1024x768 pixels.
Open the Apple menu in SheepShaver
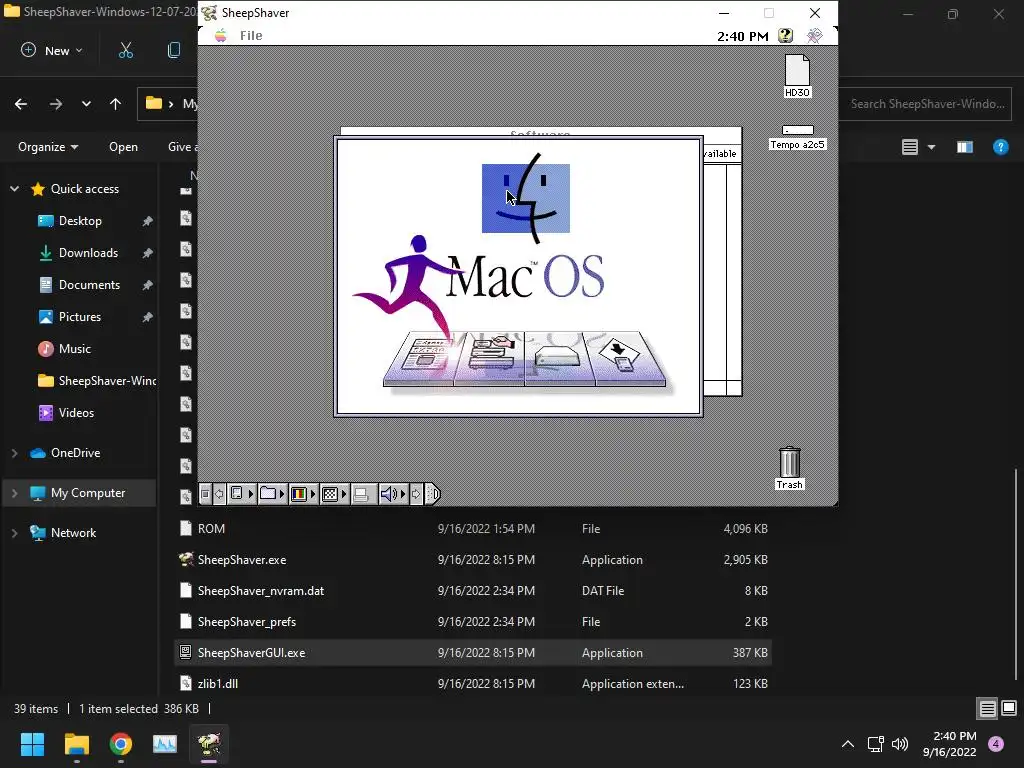click(221, 35)
